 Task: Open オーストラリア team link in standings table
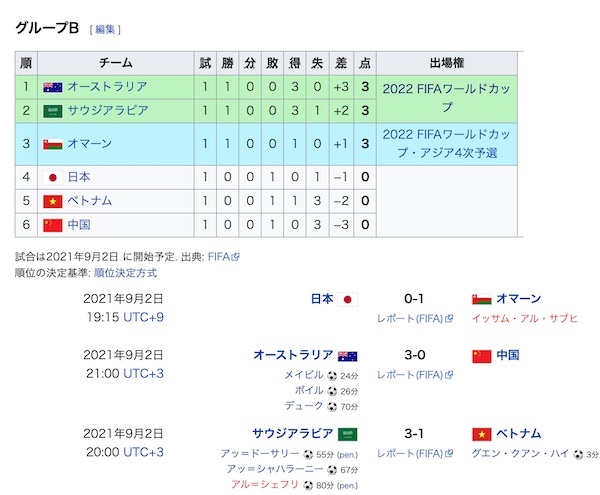click(x=108, y=87)
